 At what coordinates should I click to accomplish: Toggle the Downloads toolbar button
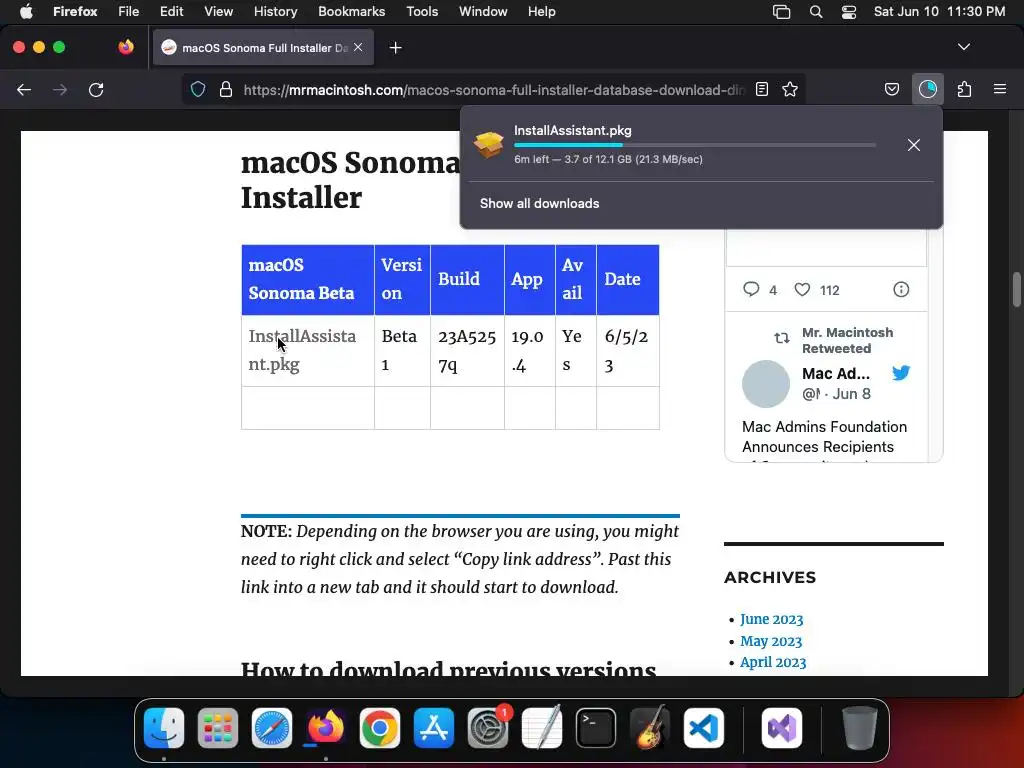click(927, 89)
